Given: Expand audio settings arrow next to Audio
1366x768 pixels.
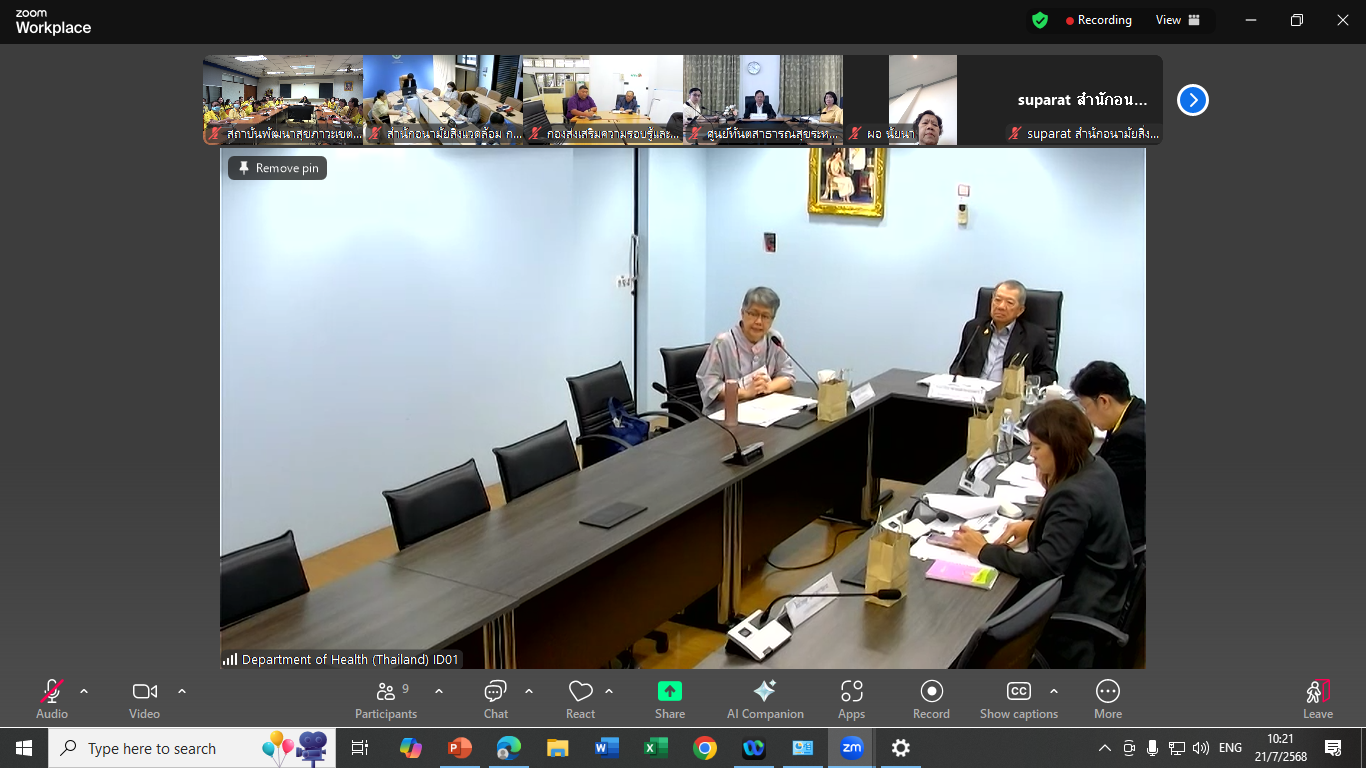Looking at the screenshot, I should pos(84,691).
